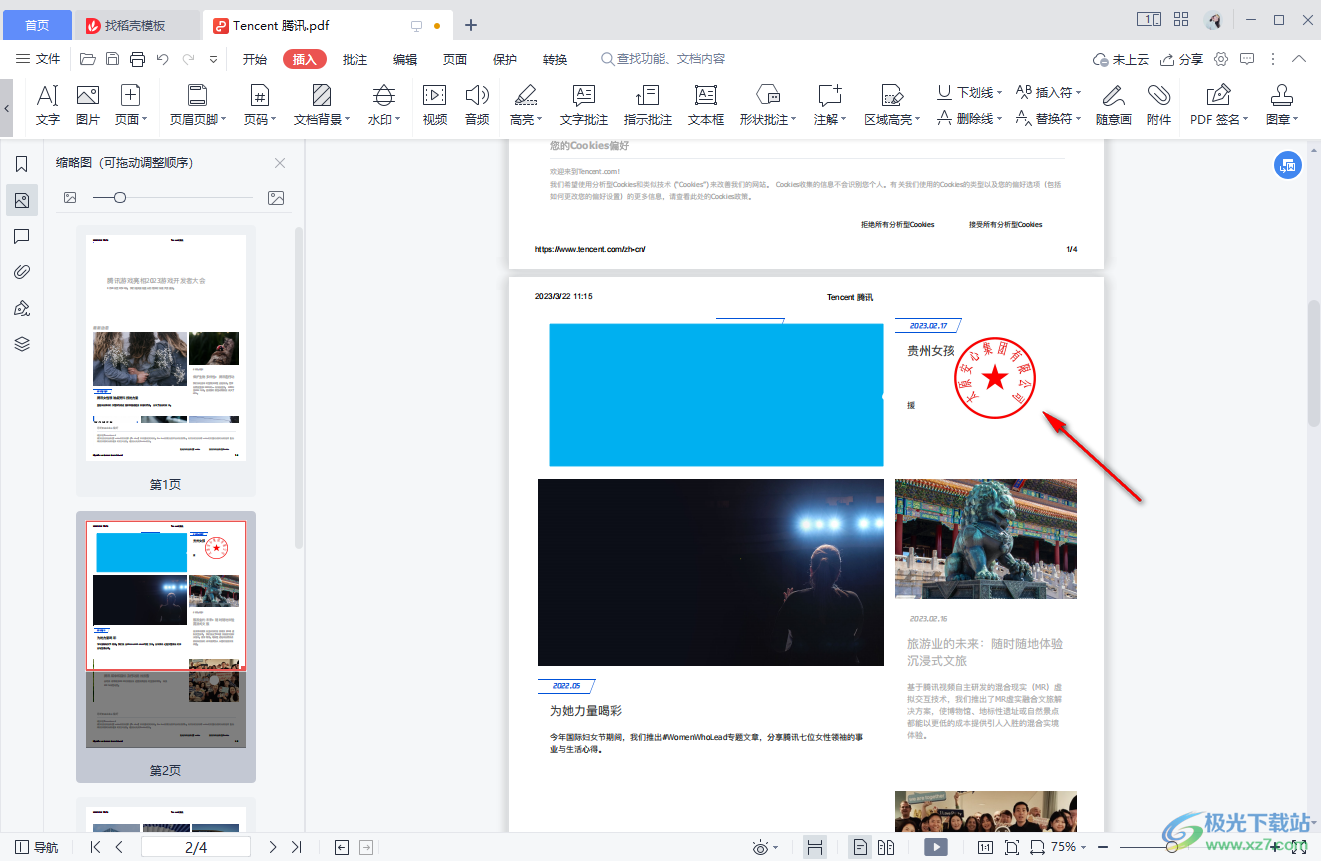Switch to the 找稻壳模板 tab
The width and height of the screenshot is (1321, 861).
[136, 25]
